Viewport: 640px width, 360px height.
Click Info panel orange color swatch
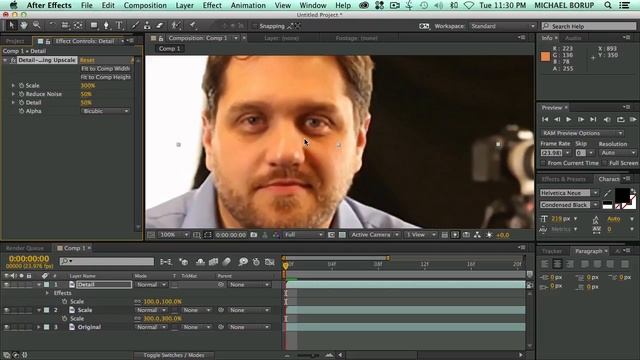point(545,56)
